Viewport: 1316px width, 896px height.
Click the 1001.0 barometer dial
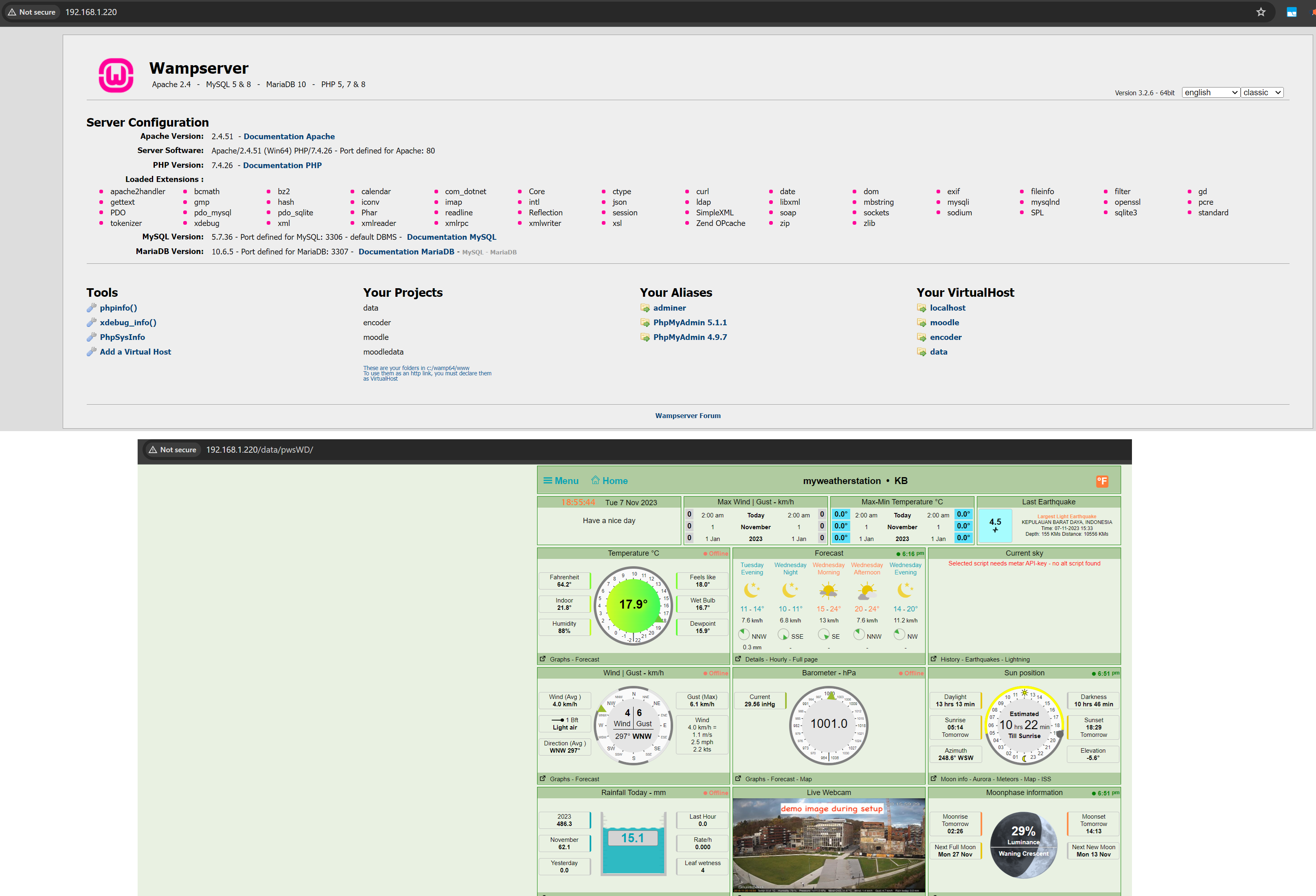coord(829,725)
